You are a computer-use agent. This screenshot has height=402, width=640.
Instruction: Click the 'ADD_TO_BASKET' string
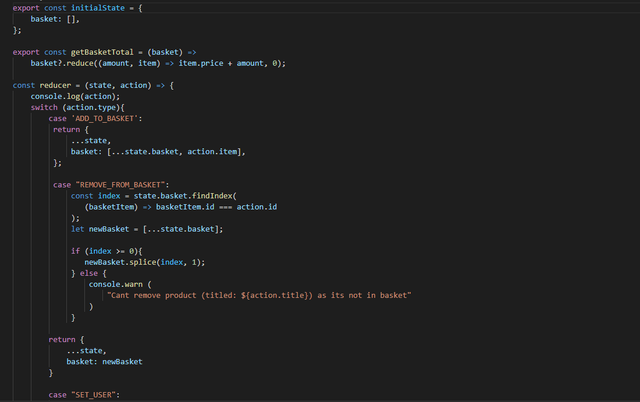pyautogui.click(x=104, y=118)
